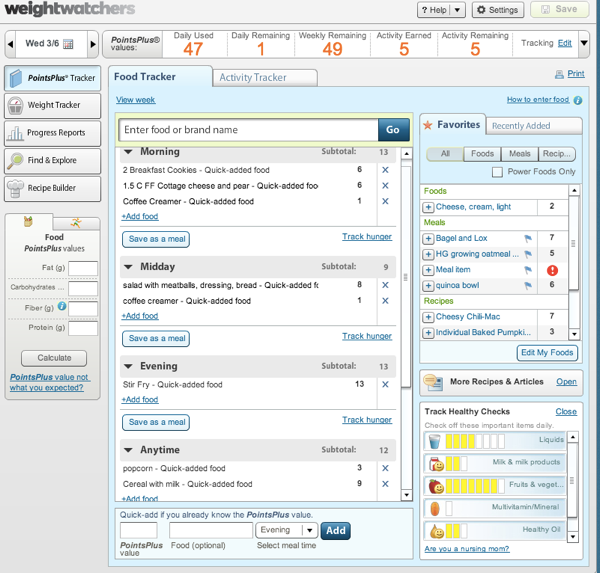
Task: Click the food list scrollbar down arrow
Action: (406, 495)
